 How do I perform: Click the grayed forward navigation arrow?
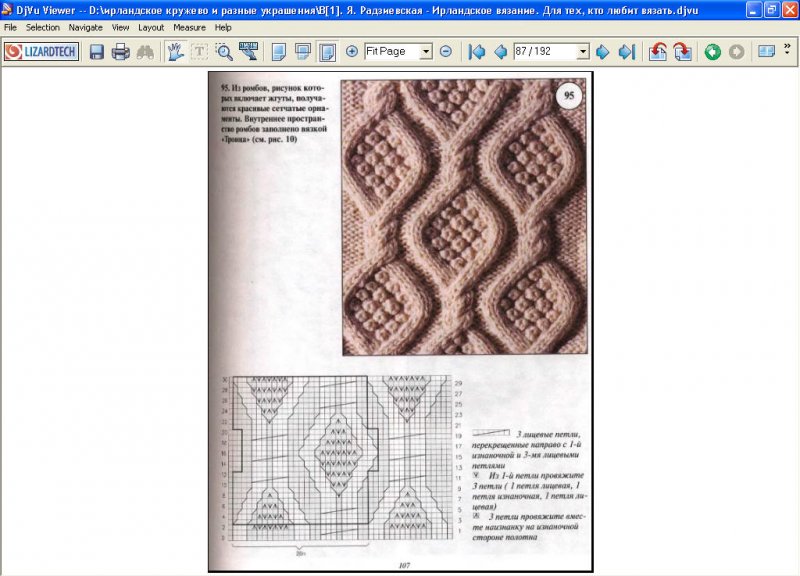[x=737, y=52]
